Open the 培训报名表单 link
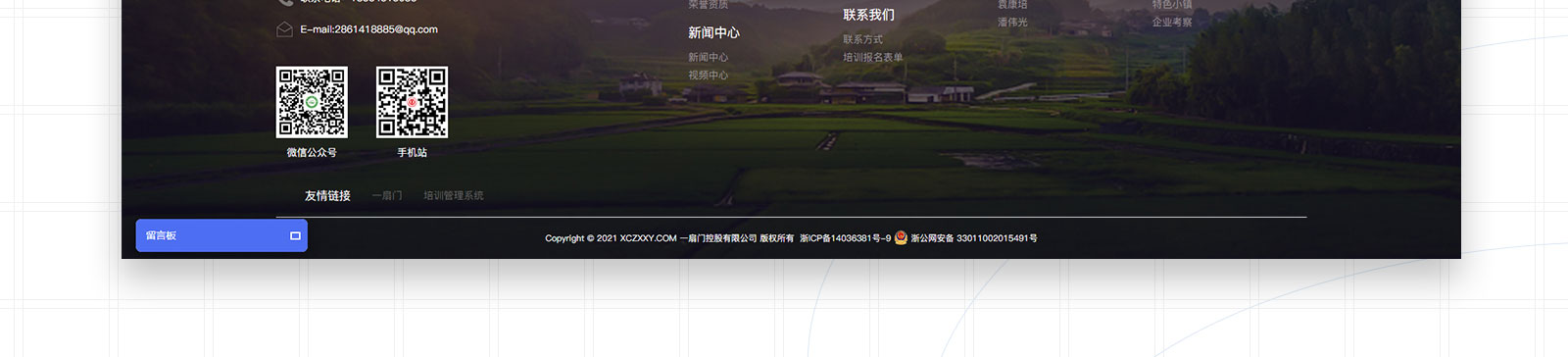This screenshot has width=1568, height=357. [x=873, y=58]
